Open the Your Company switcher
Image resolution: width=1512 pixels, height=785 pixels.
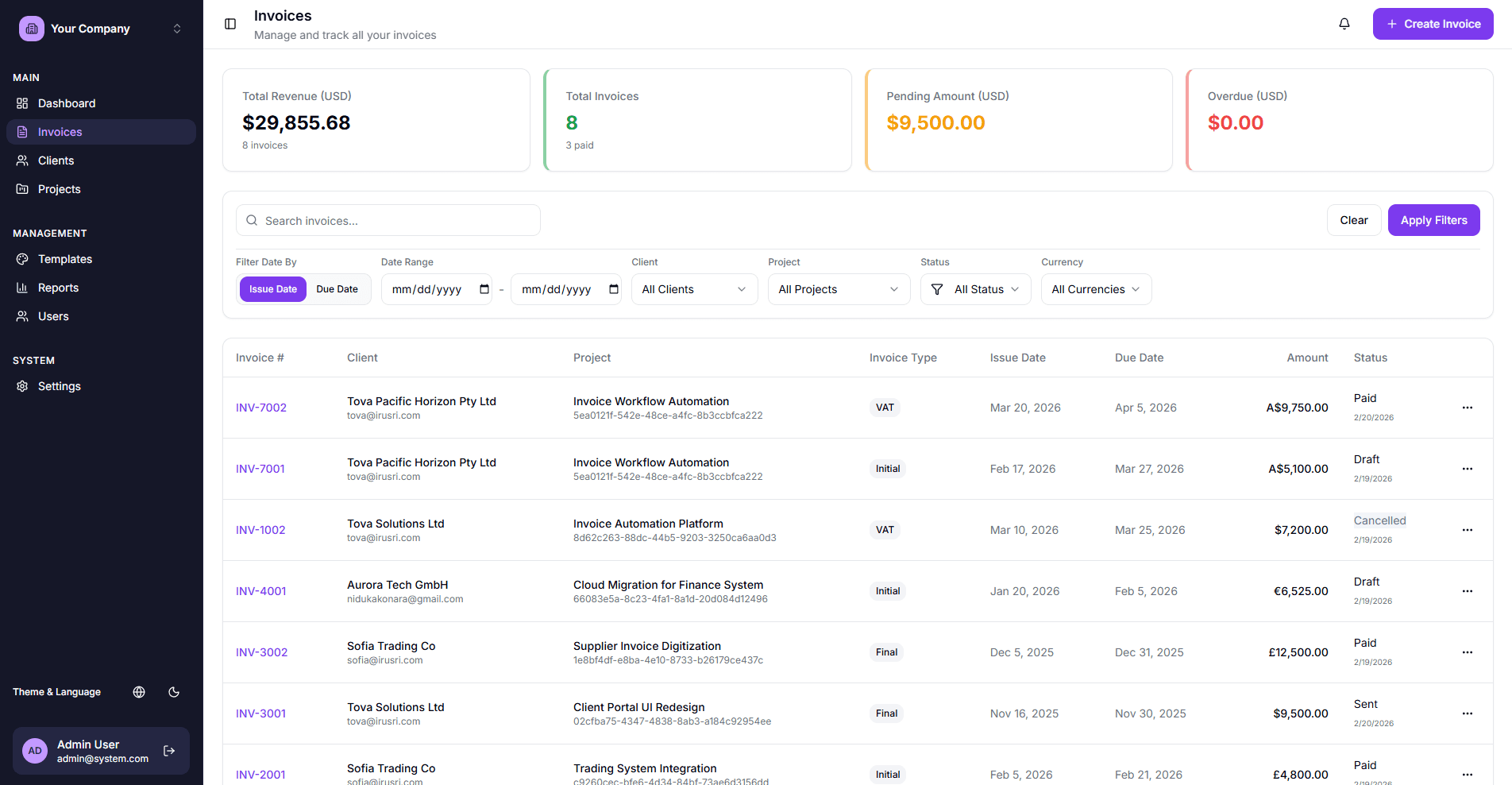176,28
